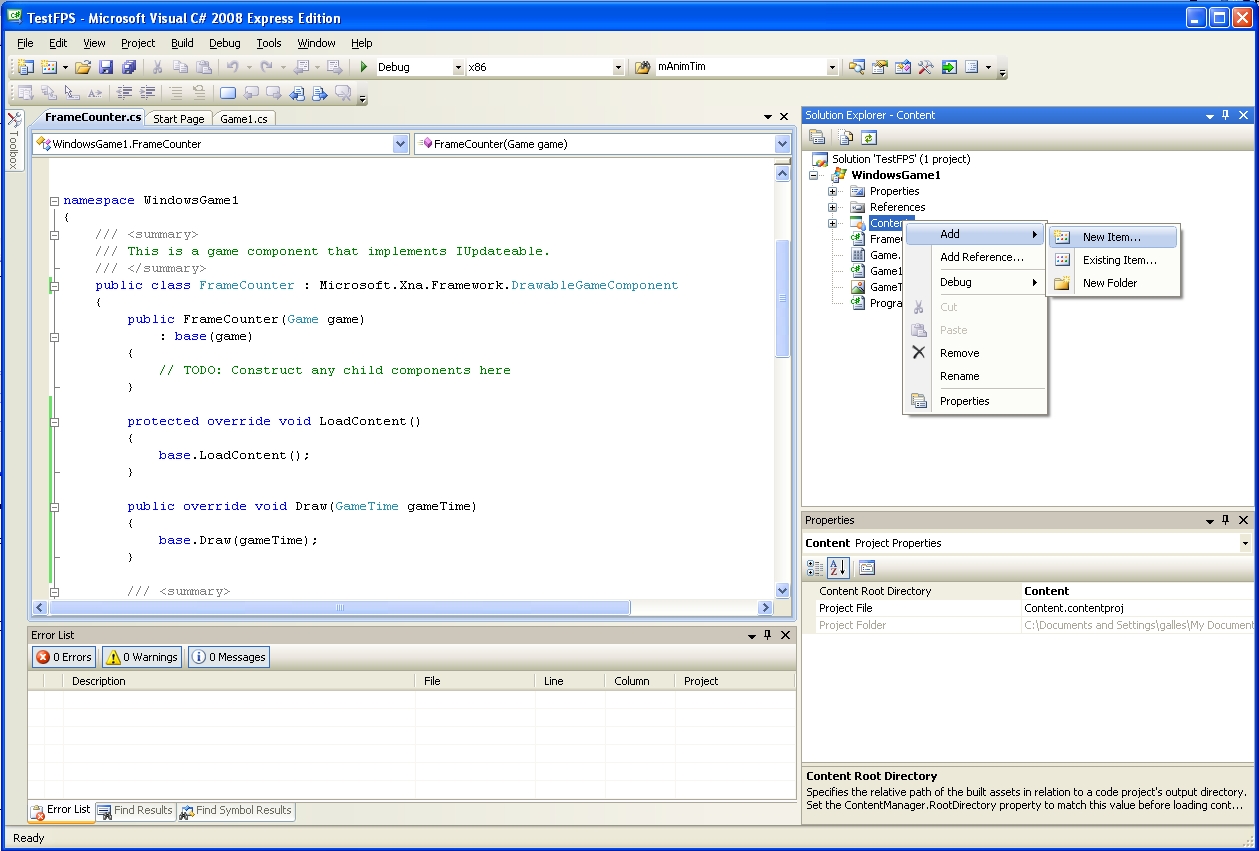
Task: Click the Toolbox side tab
Action: click(x=14, y=141)
